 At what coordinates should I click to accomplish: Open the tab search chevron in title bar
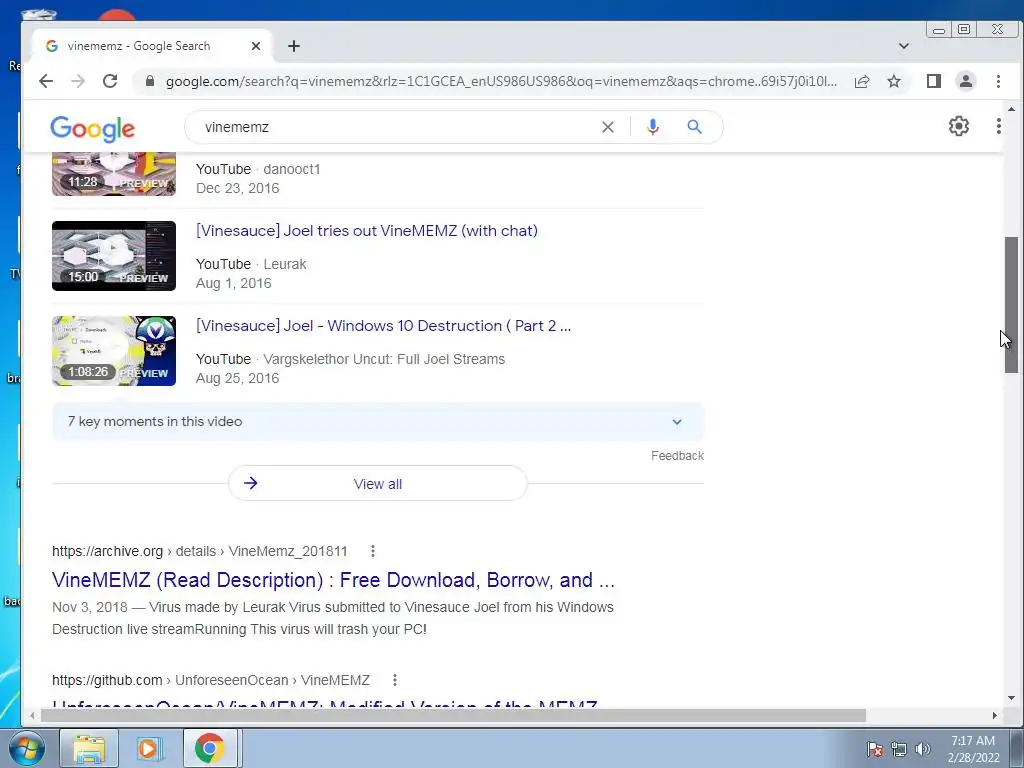click(904, 46)
